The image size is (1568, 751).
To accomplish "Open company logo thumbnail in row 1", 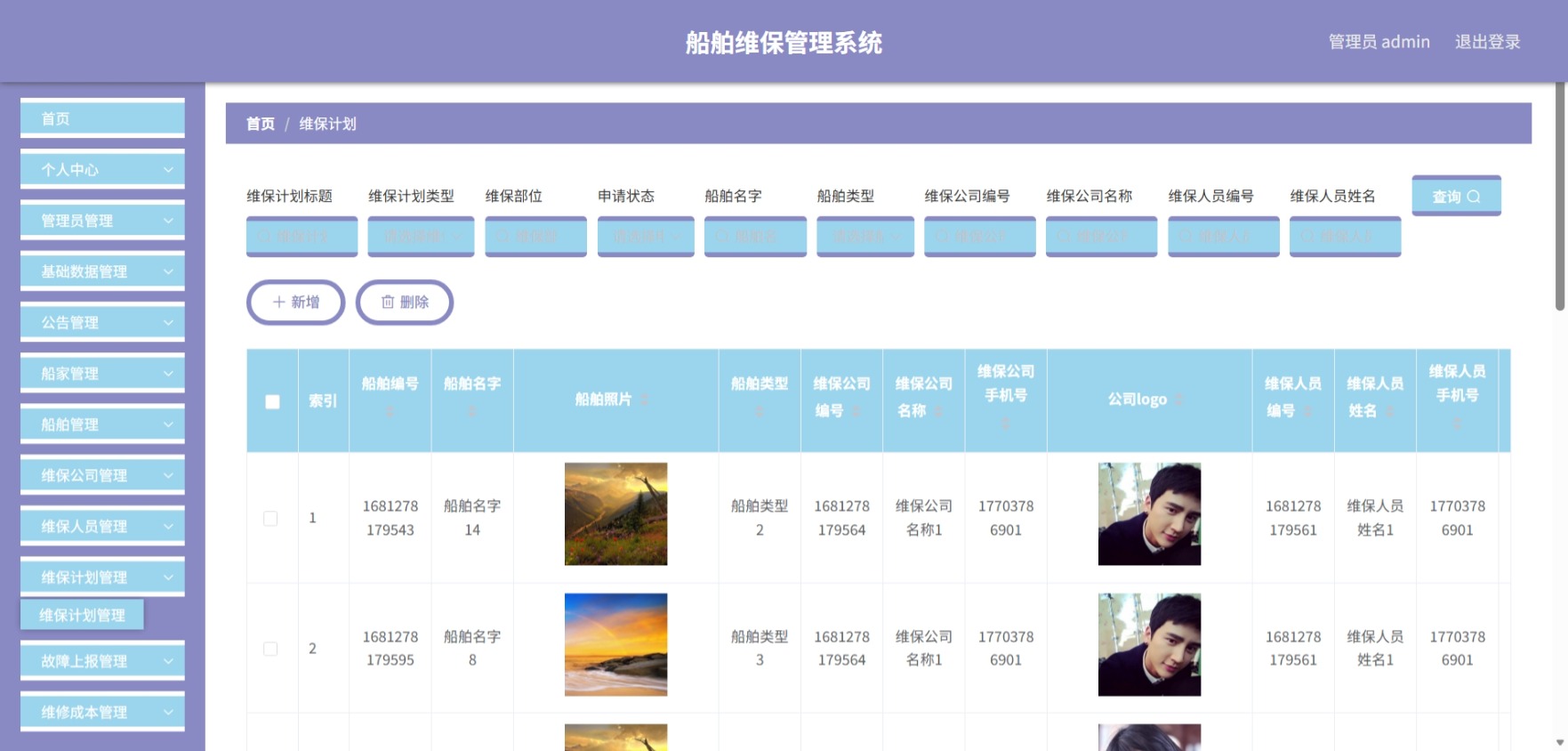I will [x=1149, y=513].
